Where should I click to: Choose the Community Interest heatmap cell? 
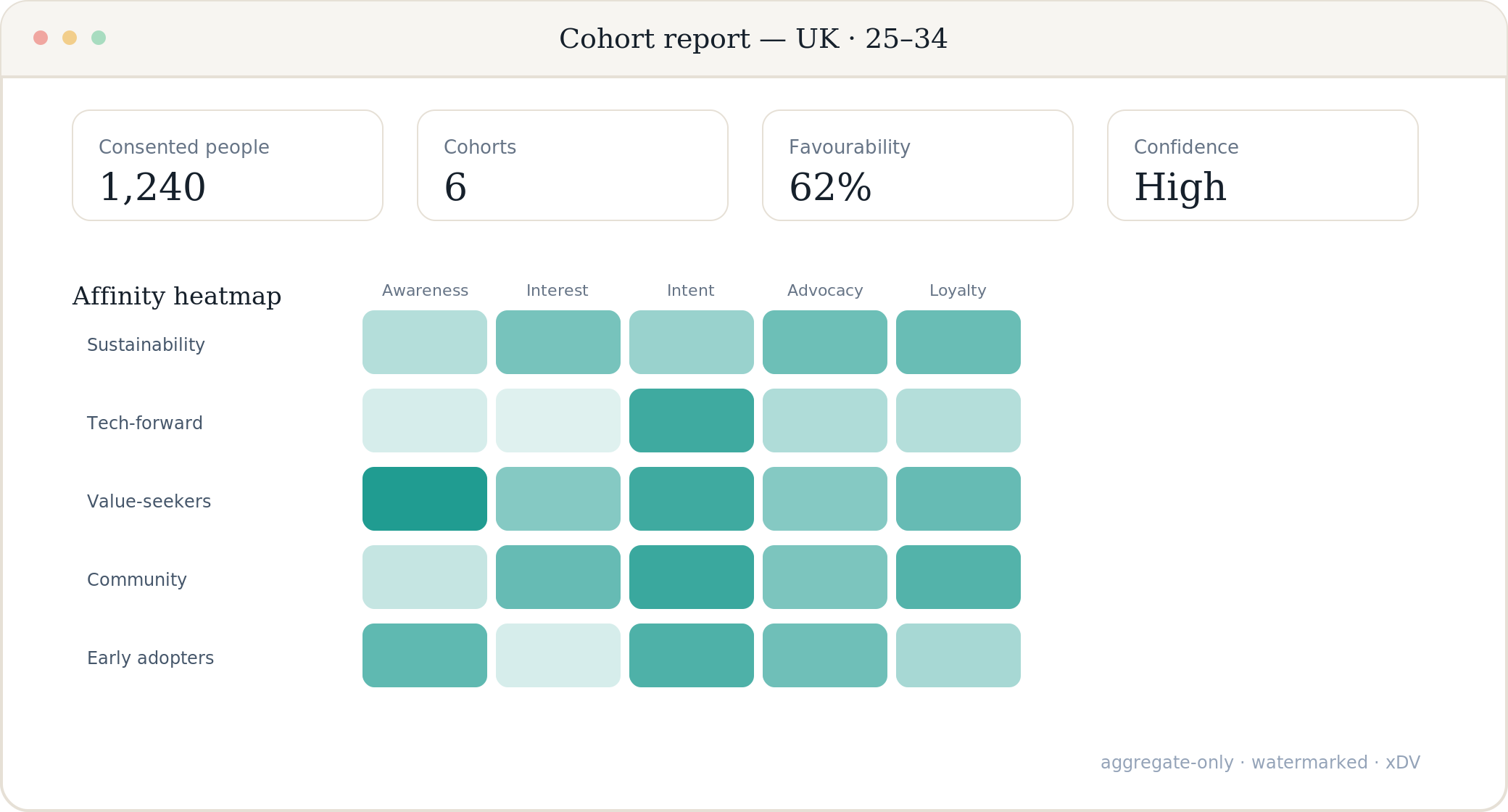(x=558, y=577)
